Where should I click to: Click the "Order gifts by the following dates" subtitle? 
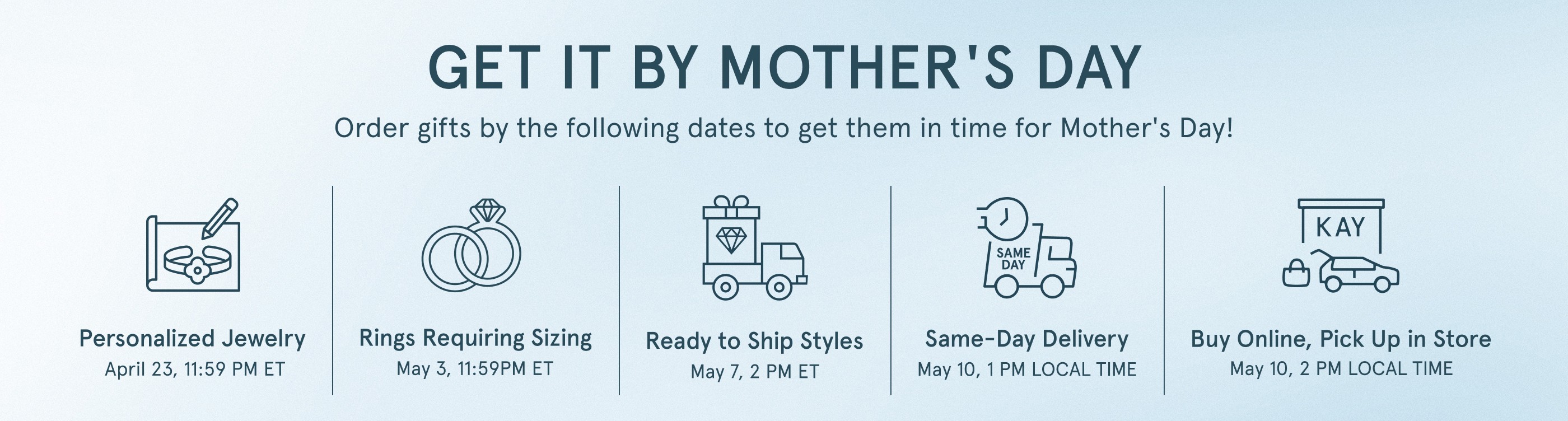[784, 128]
